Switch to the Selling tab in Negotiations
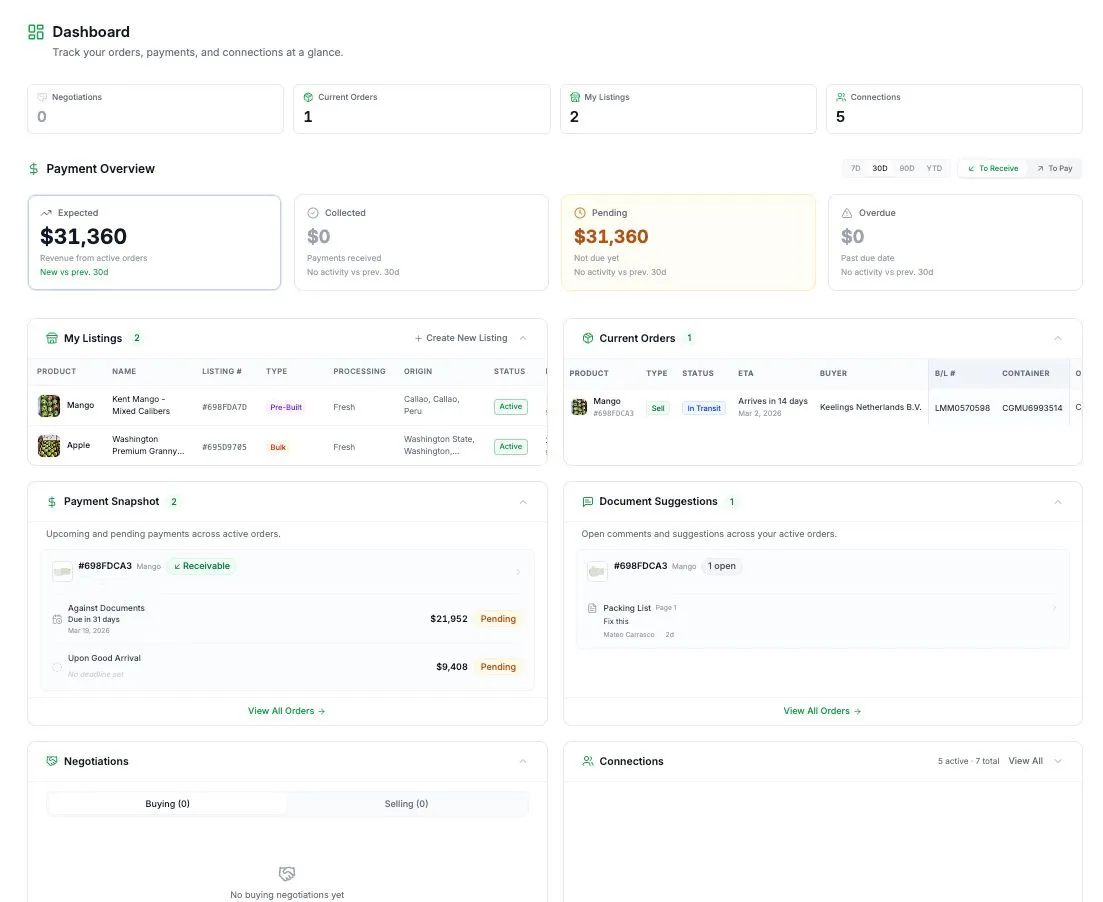The image size is (1103, 902). (406, 803)
